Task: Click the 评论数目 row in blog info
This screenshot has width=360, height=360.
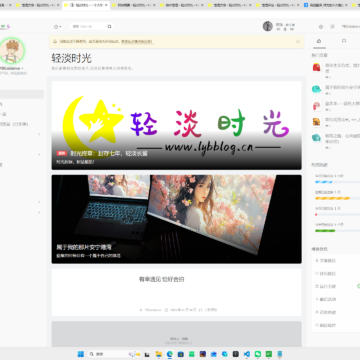Action: tap(336, 273)
